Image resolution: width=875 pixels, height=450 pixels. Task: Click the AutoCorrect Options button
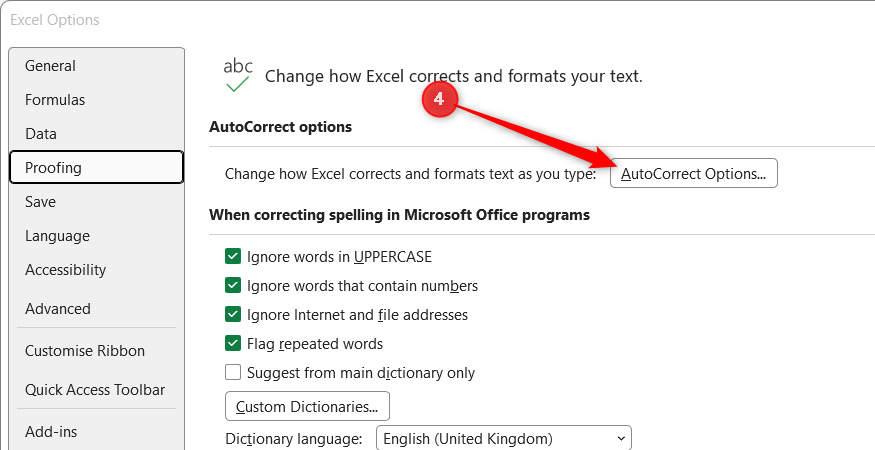(x=694, y=173)
